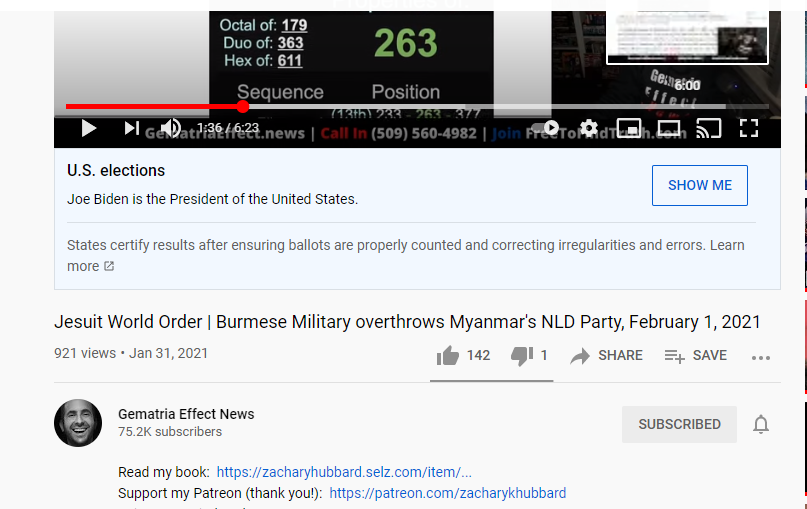Open video settings gear
807x509 pixels.
(589, 128)
